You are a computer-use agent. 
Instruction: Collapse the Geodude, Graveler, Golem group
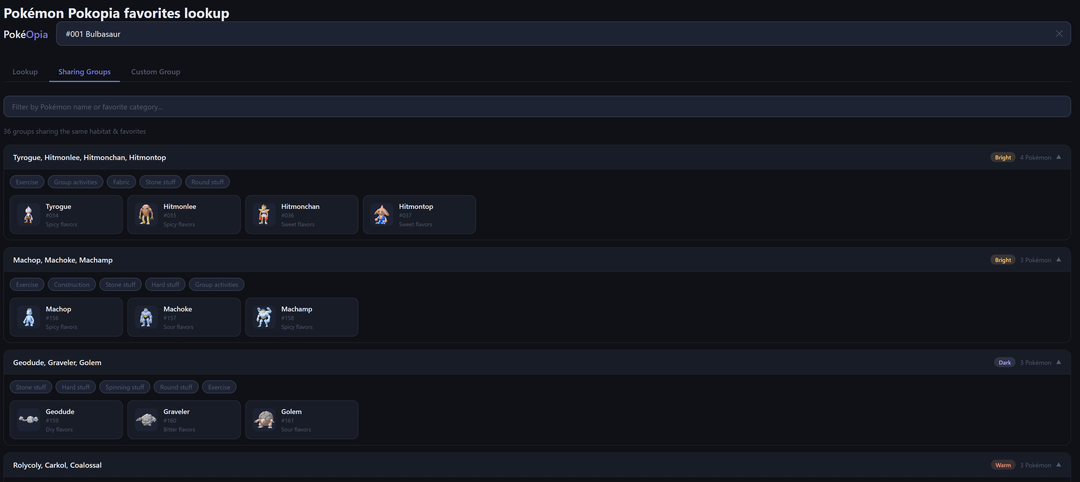click(1058, 362)
